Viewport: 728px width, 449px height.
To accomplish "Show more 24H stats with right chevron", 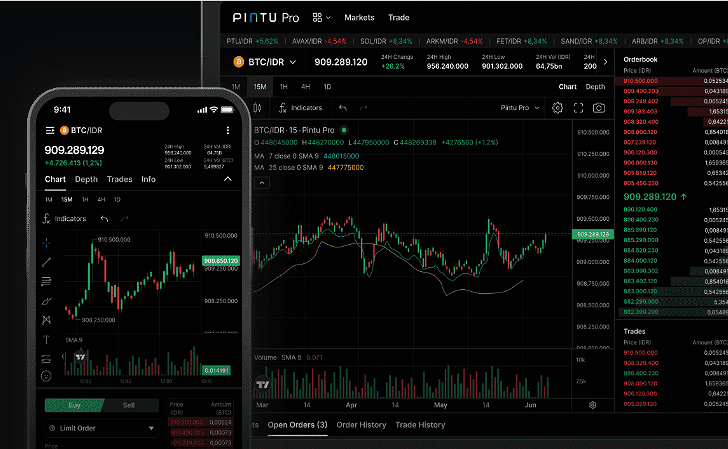I will point(605,62).
